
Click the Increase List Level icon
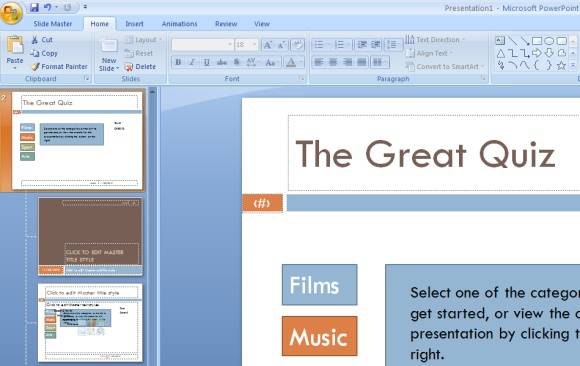pos(375,45)
